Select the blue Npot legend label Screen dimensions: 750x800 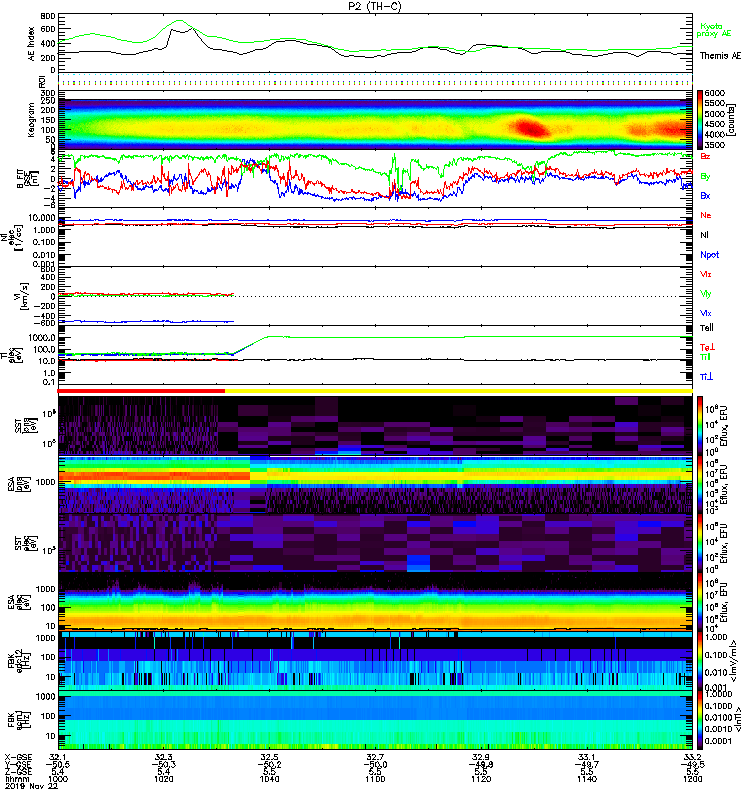click(710, 255)
